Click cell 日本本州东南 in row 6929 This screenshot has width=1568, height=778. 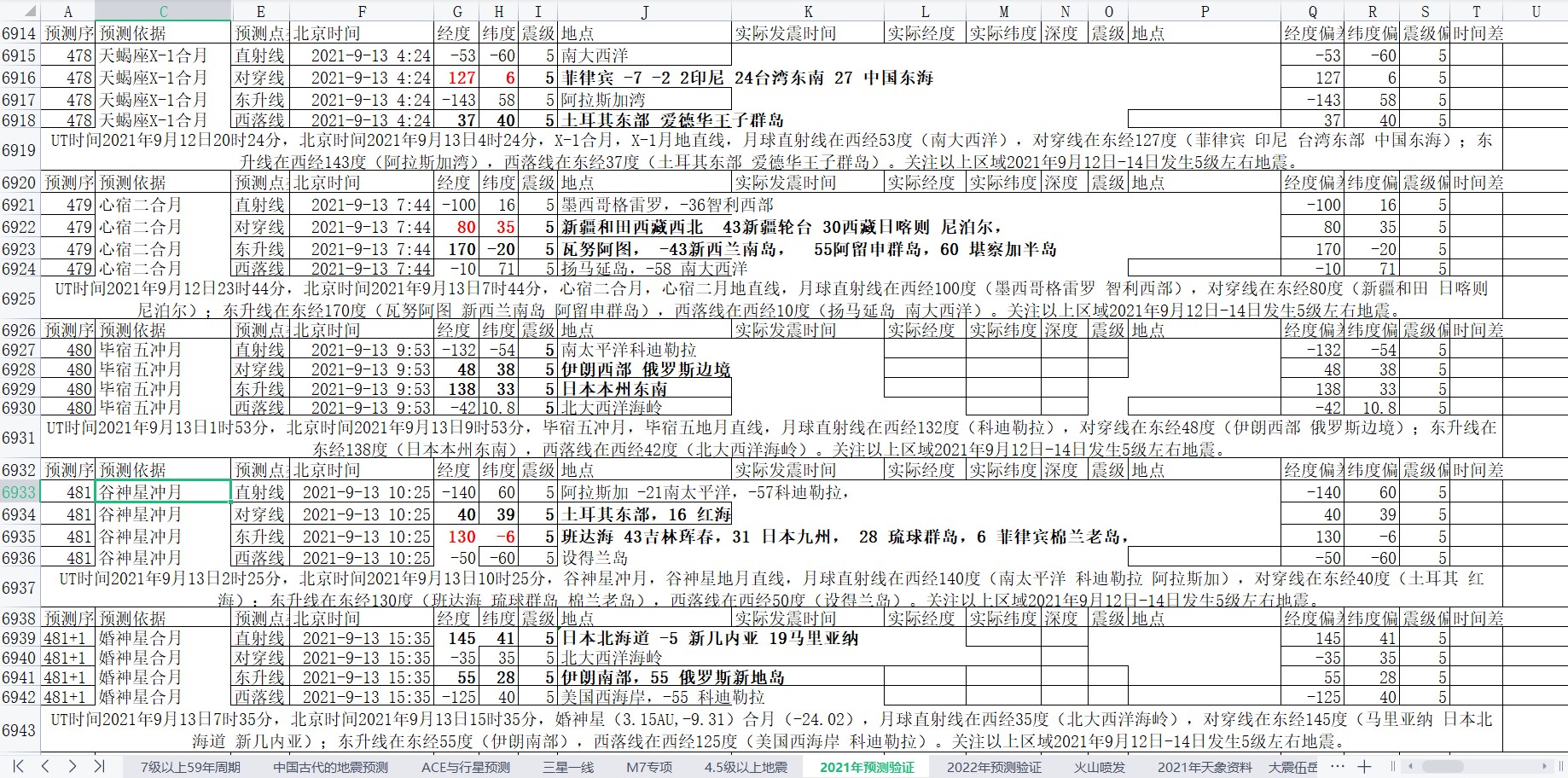point(645,389)
